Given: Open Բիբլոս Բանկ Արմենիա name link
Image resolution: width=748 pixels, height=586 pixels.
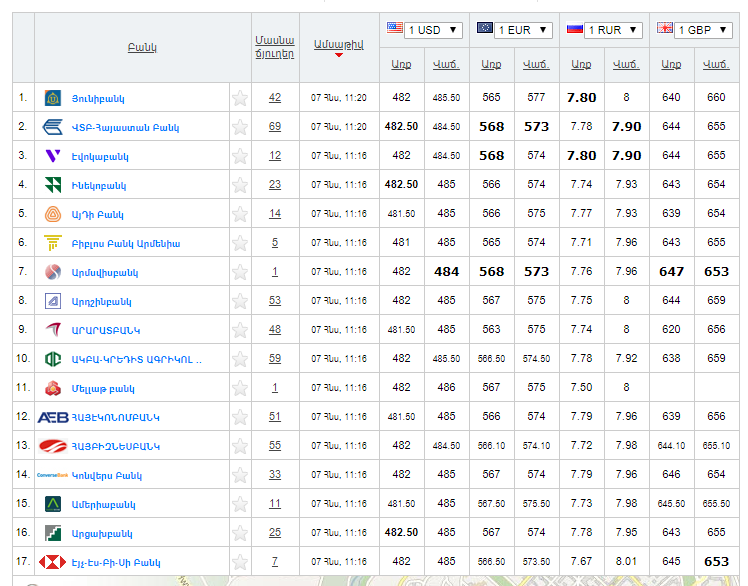Looking at the screenshot, I should (126, 244).
